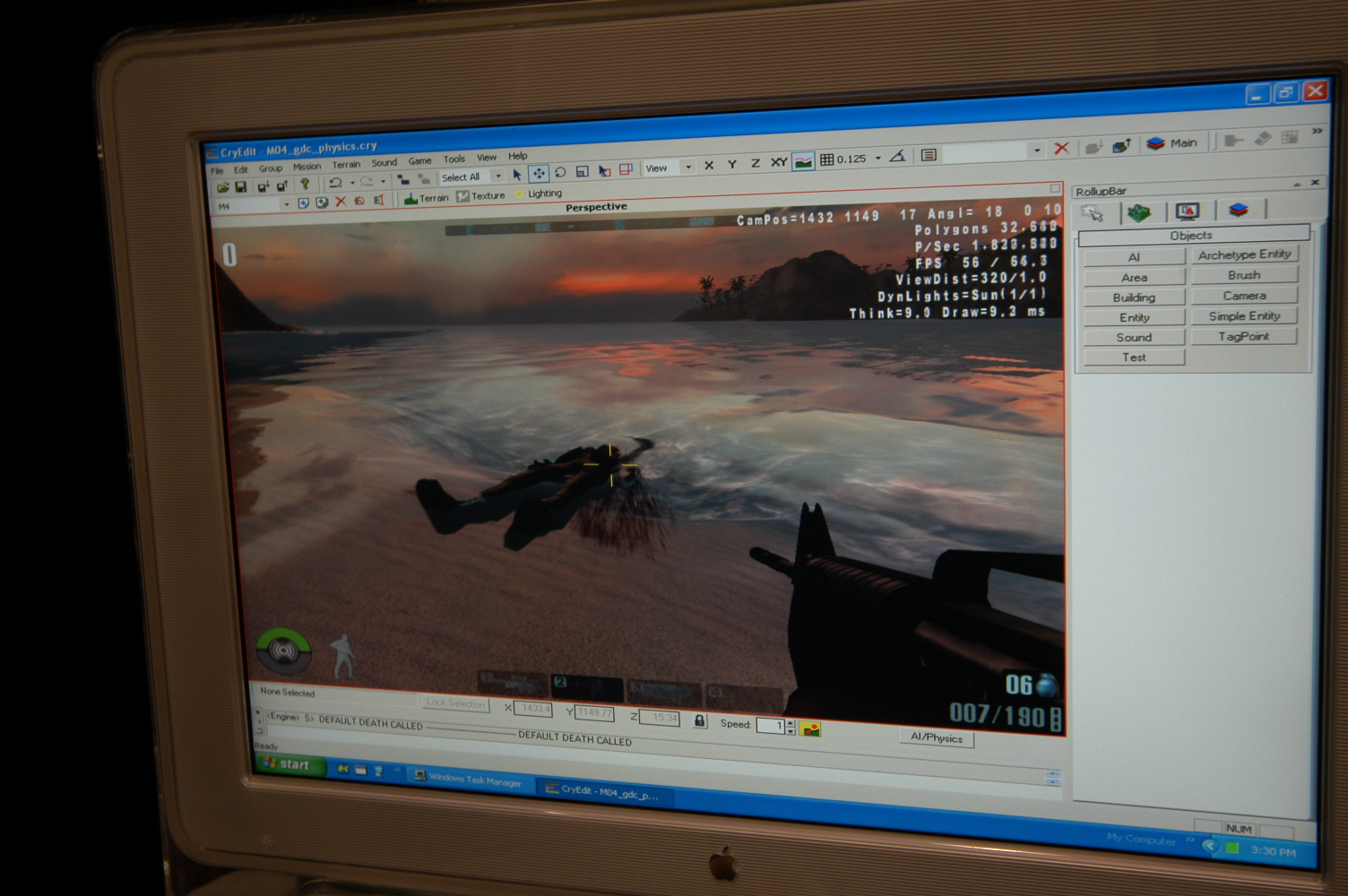
Task: Open the Sound menu
Action: [385, 163]
